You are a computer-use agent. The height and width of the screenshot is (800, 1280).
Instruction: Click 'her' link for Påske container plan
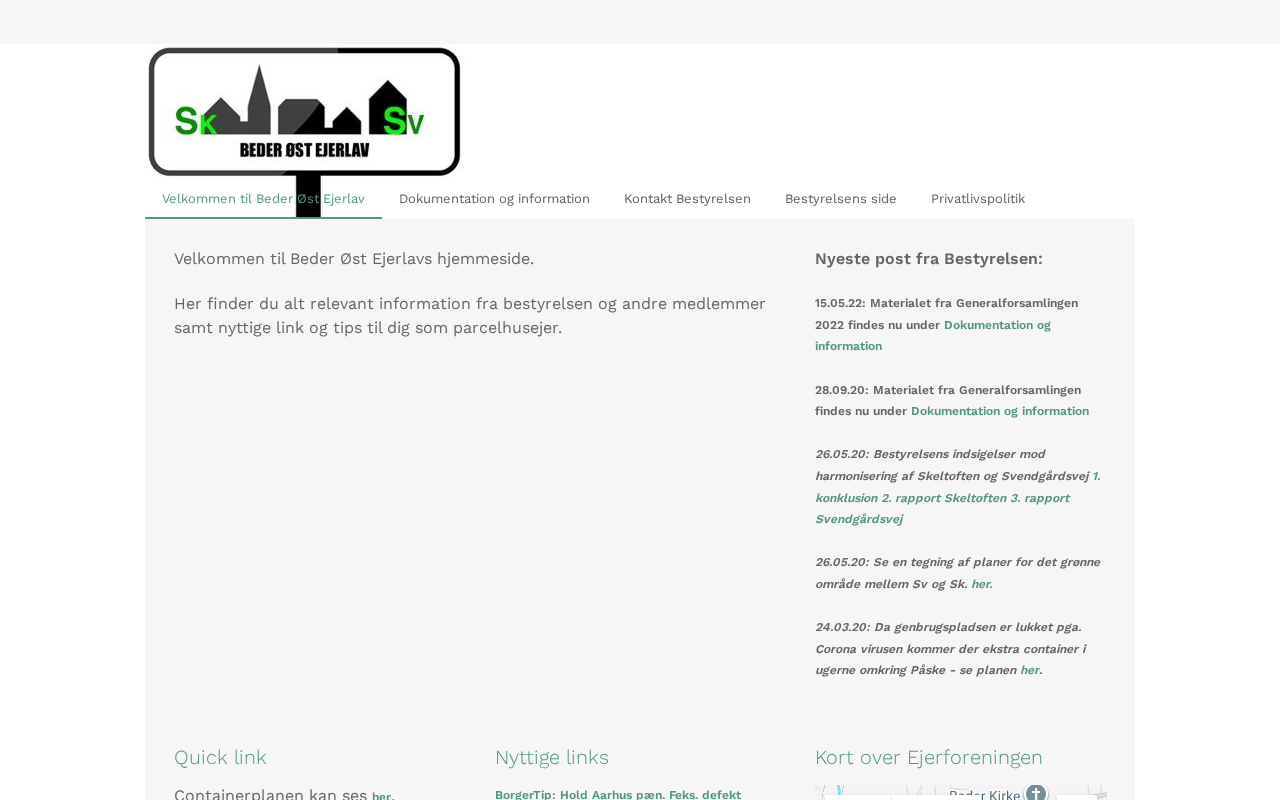pos(1030,670)
